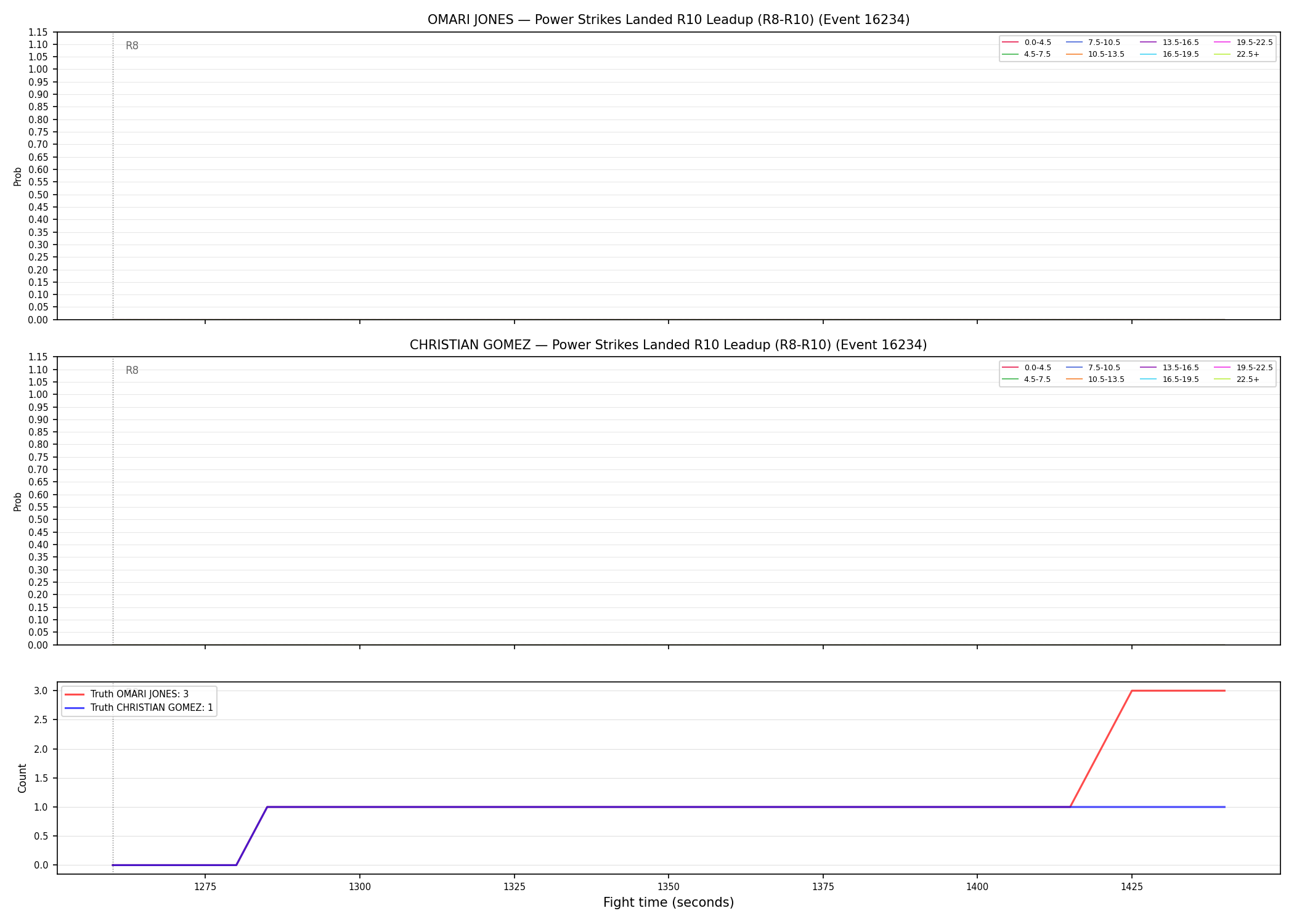Pick the 4.5-7.5 legend entry in Christian Gomez chart

click(x=1027, y=379)
